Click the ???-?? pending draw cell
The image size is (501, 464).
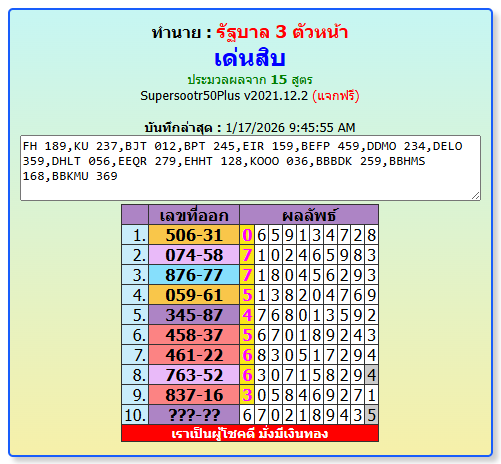coord(194,415)
